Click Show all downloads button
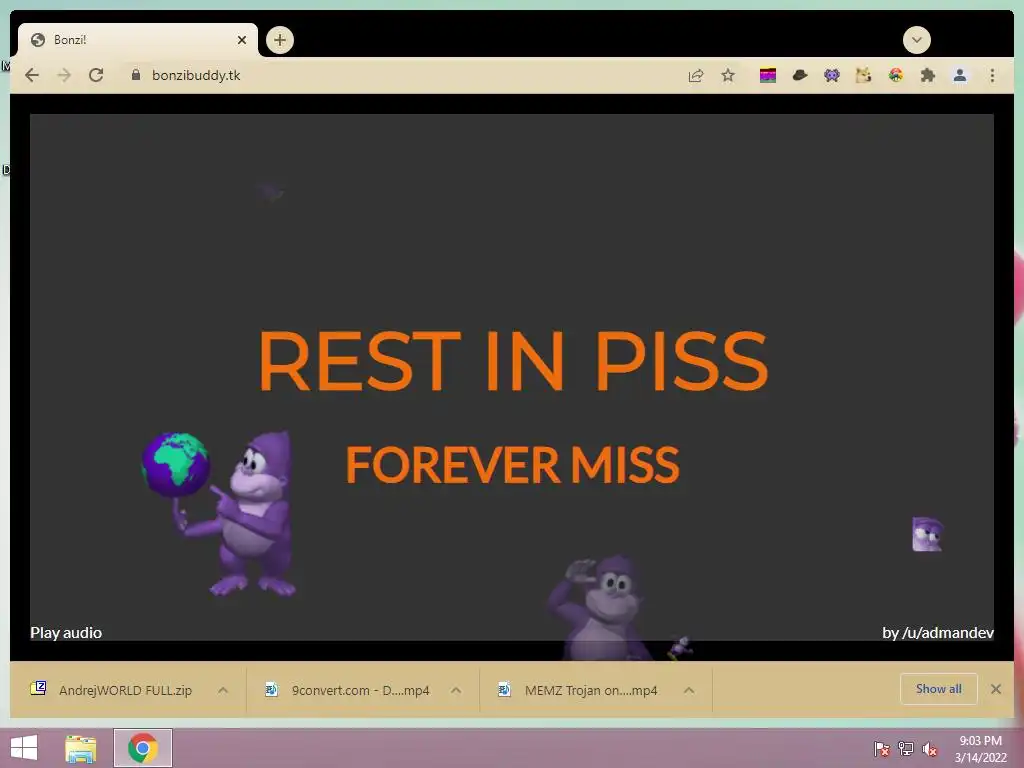Screen dimensions: 1024x768 coord(938,689)
